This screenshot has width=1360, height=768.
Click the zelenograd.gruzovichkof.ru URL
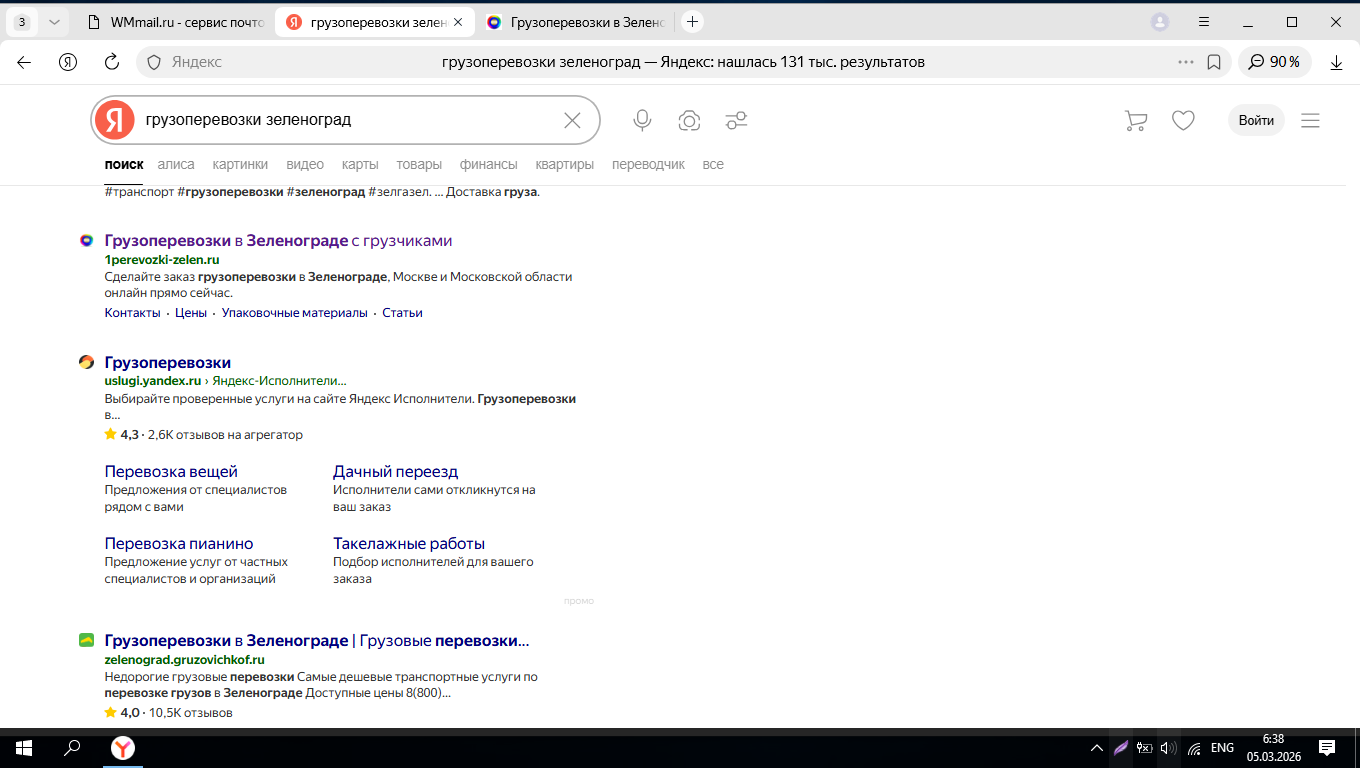coord(184,660)
